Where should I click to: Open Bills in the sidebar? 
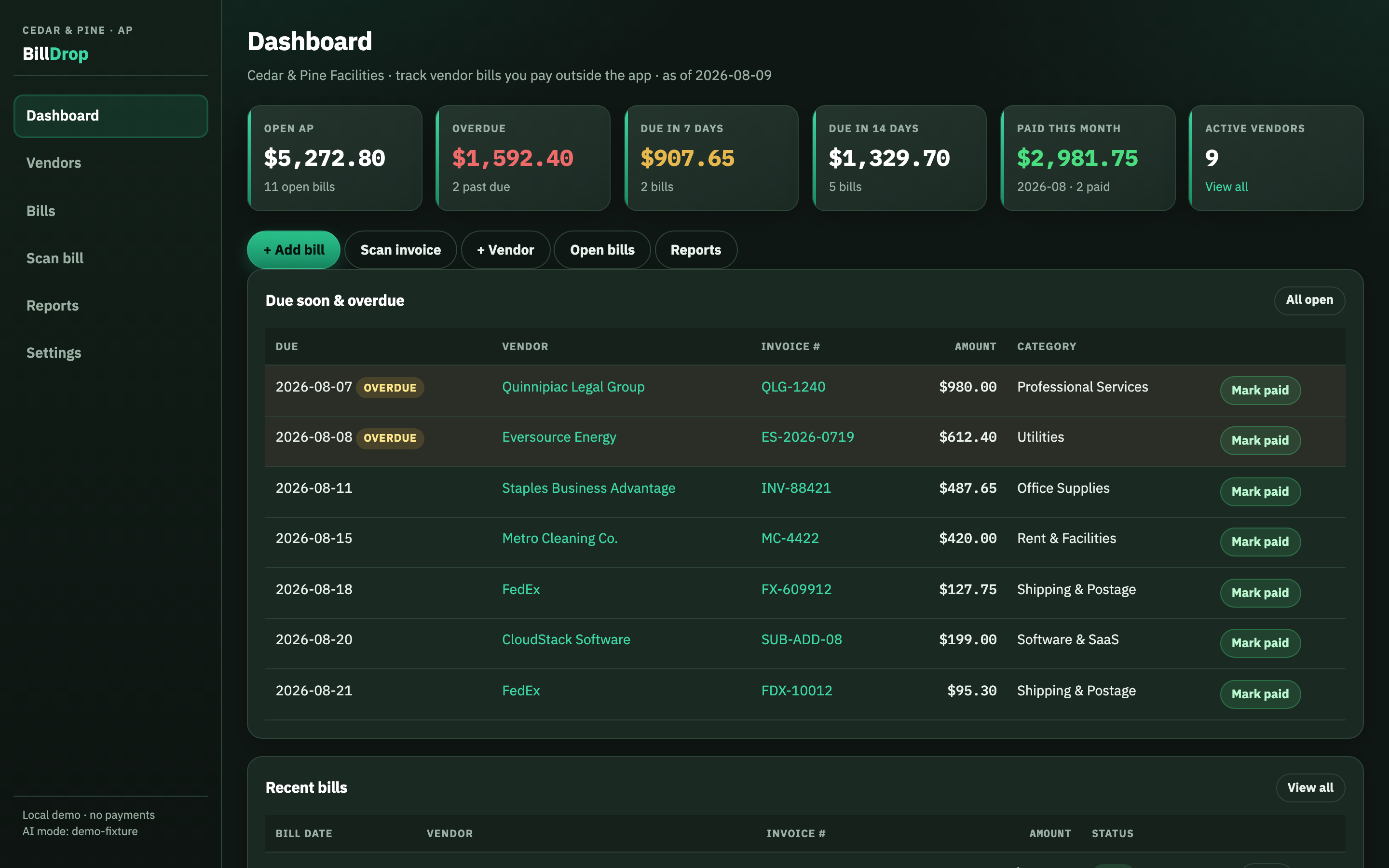111,211
